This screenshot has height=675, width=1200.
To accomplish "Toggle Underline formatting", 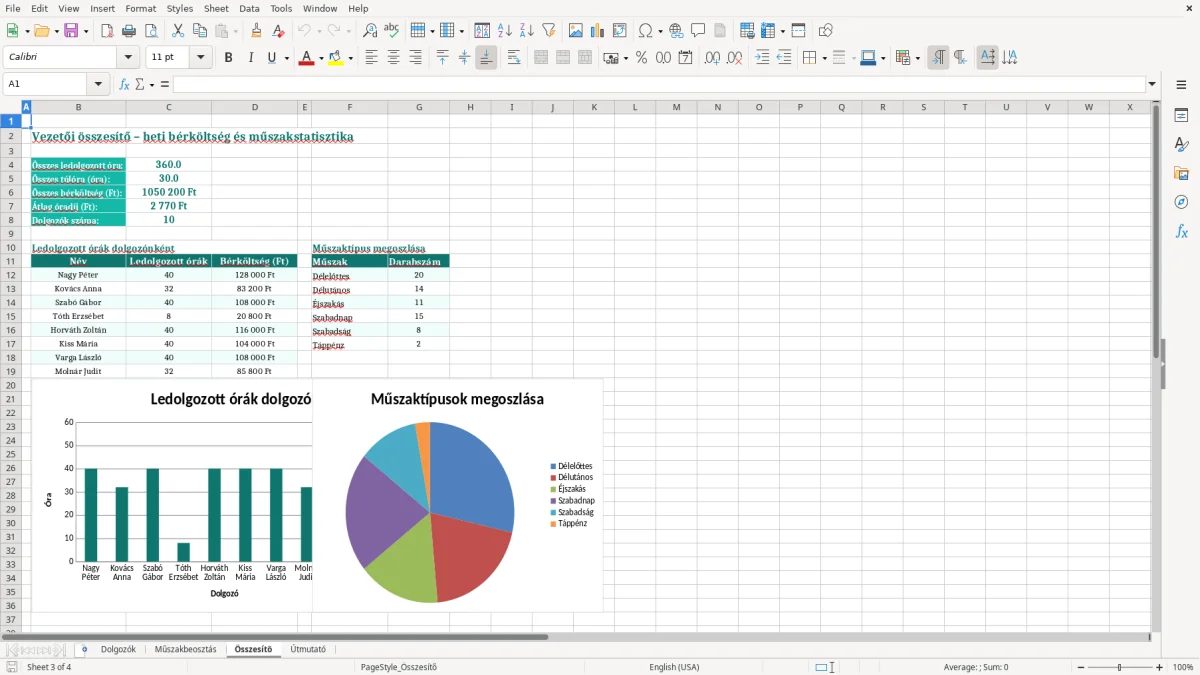I will [271, 58].
